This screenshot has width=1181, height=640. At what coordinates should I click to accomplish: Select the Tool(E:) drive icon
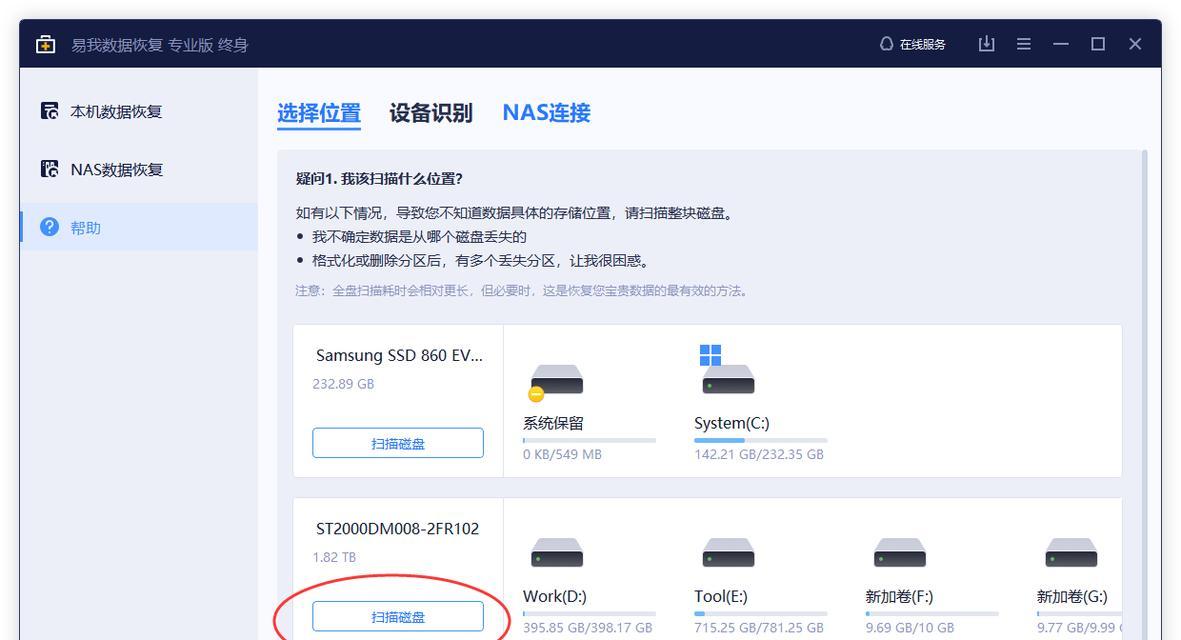[728, 553]
